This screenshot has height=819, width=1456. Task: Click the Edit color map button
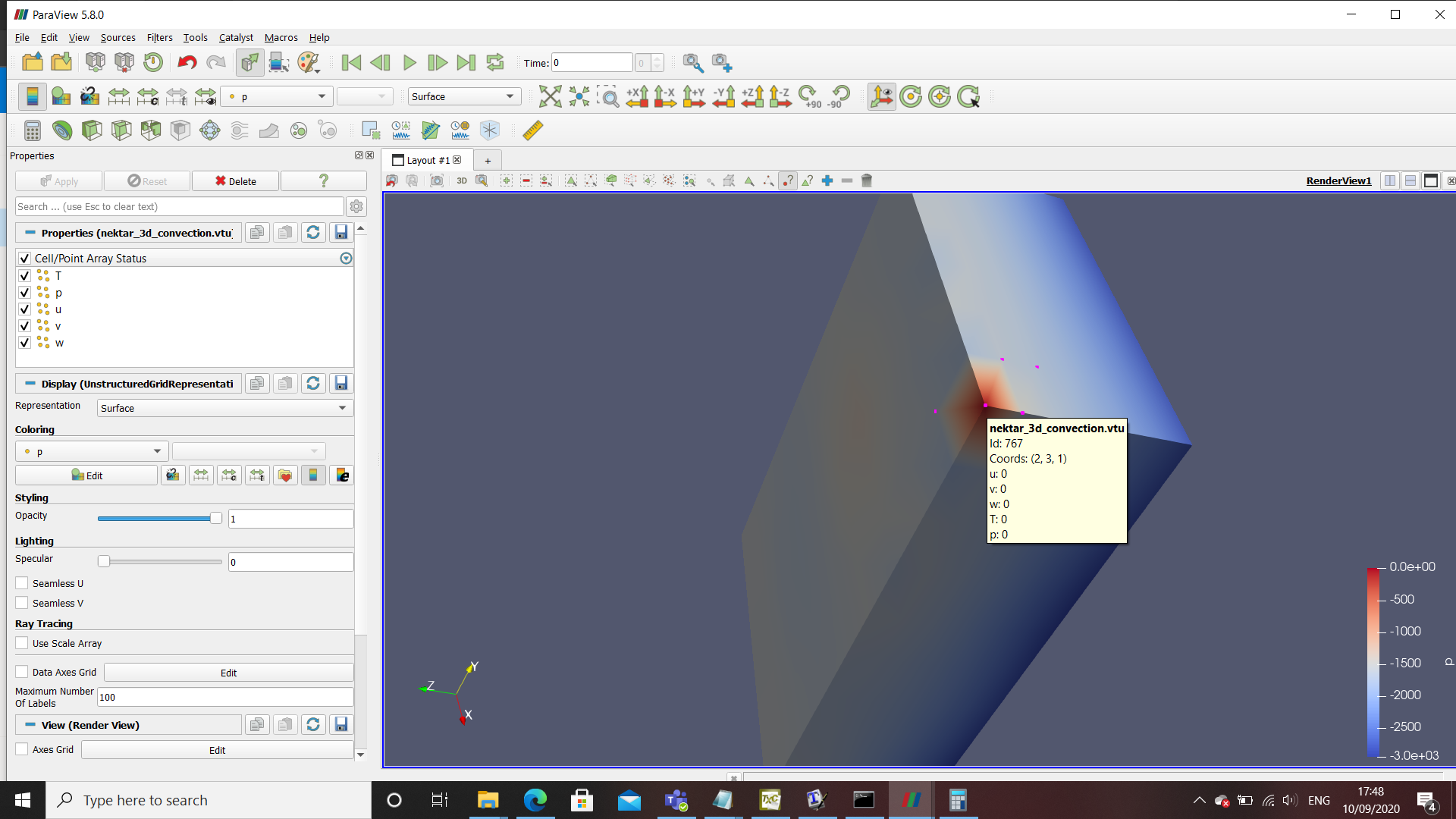point(86,475)
